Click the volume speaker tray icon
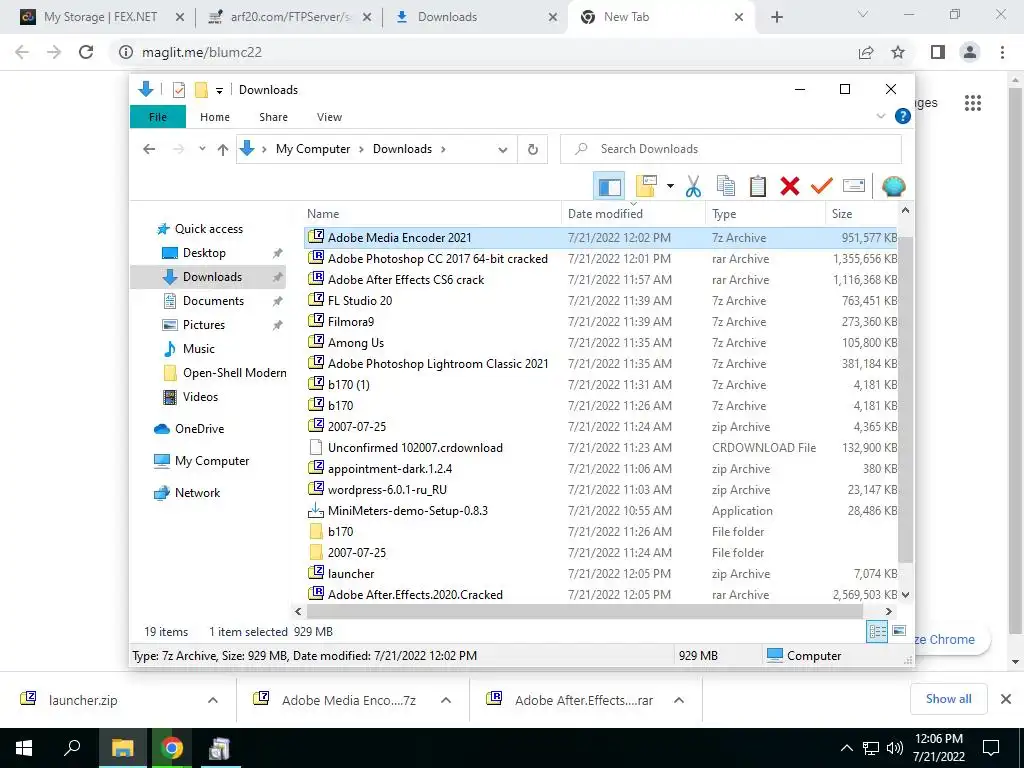This screenshot has height=768, width=1024. point(895,748)
